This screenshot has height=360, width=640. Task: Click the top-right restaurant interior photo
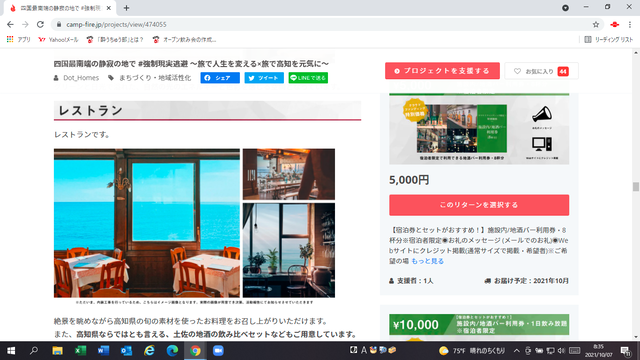pyautogui.click(x=289, y=174)
